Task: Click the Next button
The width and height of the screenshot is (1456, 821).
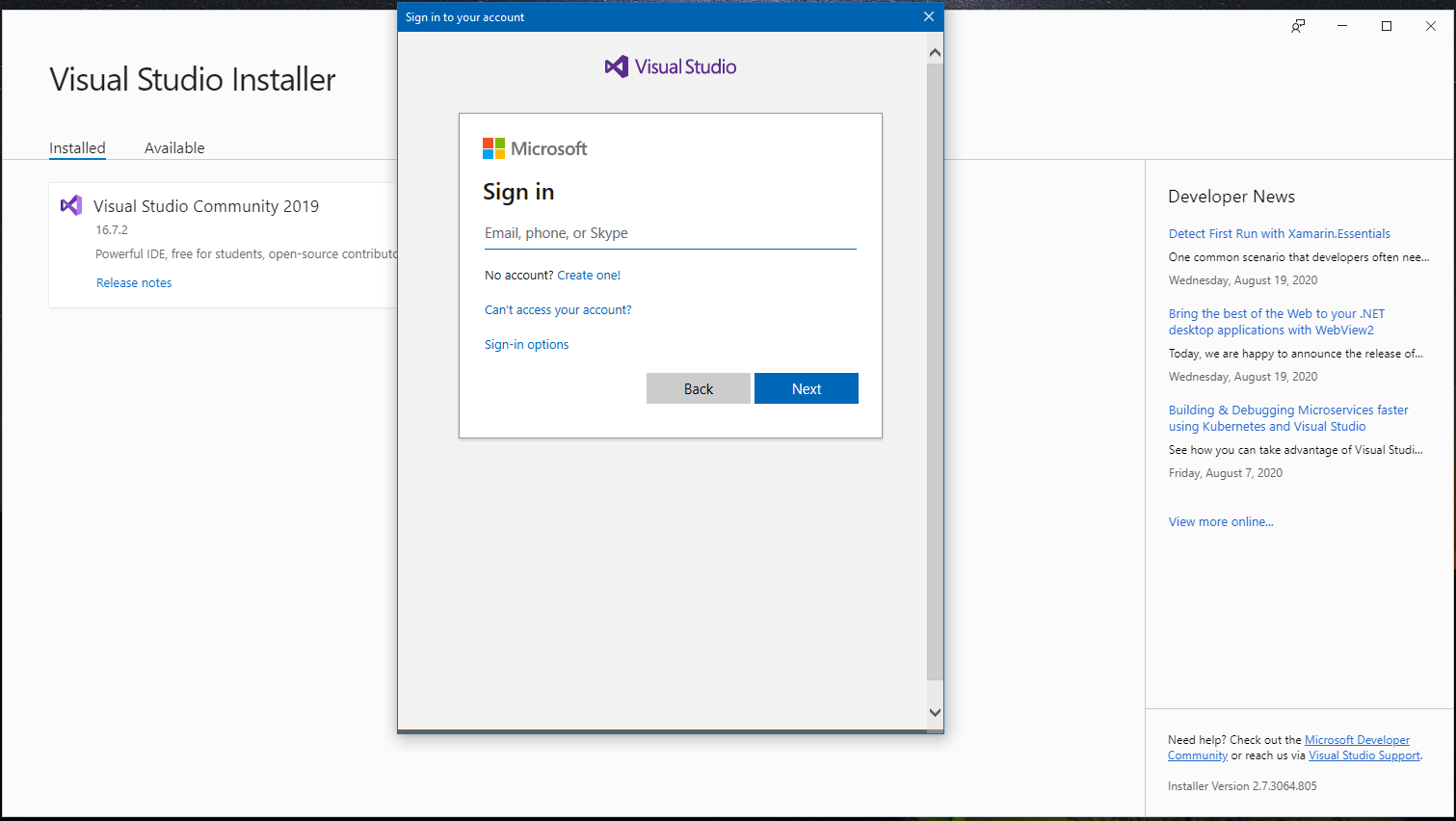Action: click(x=807, y=388)
